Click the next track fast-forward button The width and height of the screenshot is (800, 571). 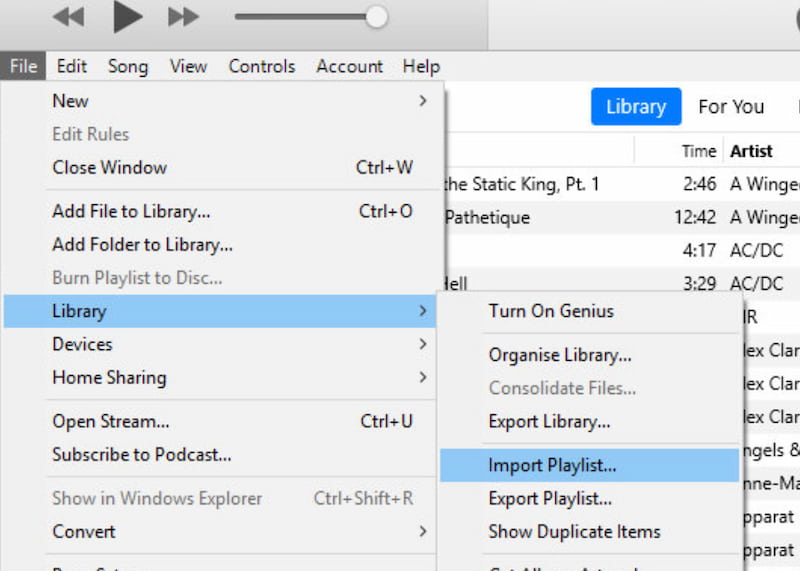point(183,17)
